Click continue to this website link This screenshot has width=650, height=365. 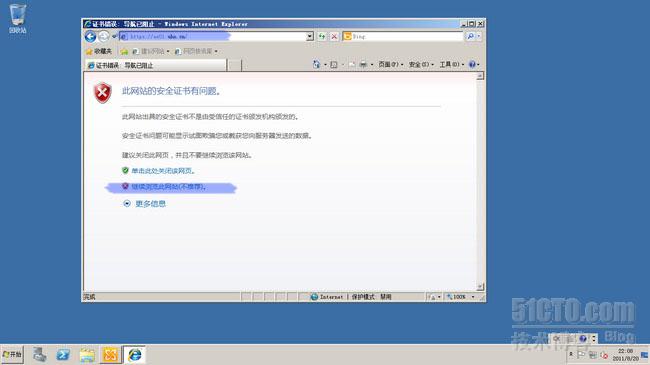pyautogui.click(x=168, y=187)
